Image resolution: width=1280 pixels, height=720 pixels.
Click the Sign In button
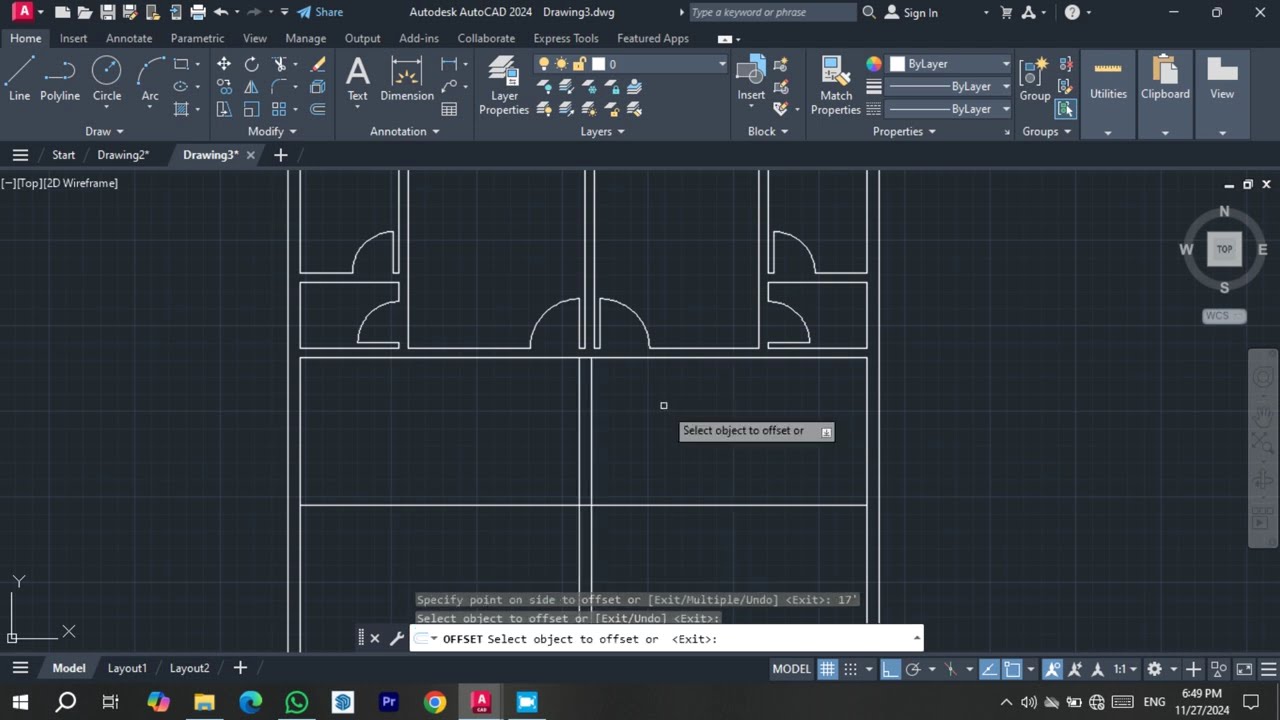point(911,12)
